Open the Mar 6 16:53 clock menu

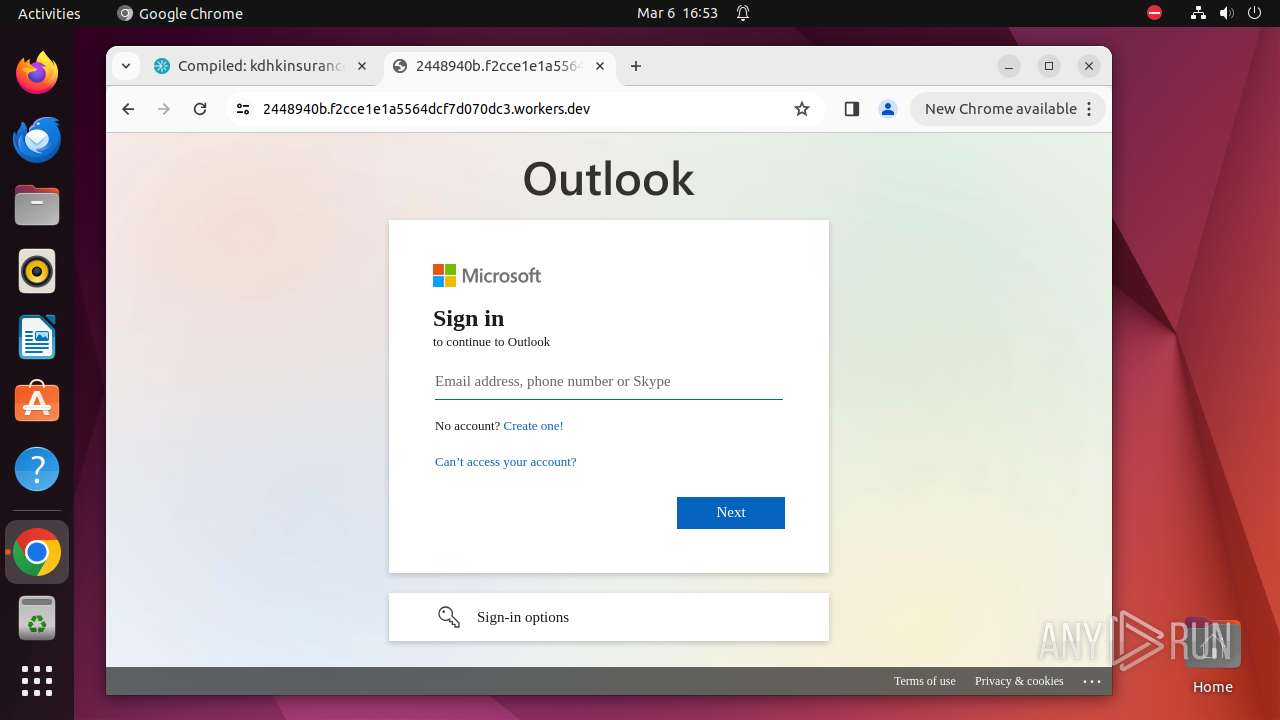677,13
